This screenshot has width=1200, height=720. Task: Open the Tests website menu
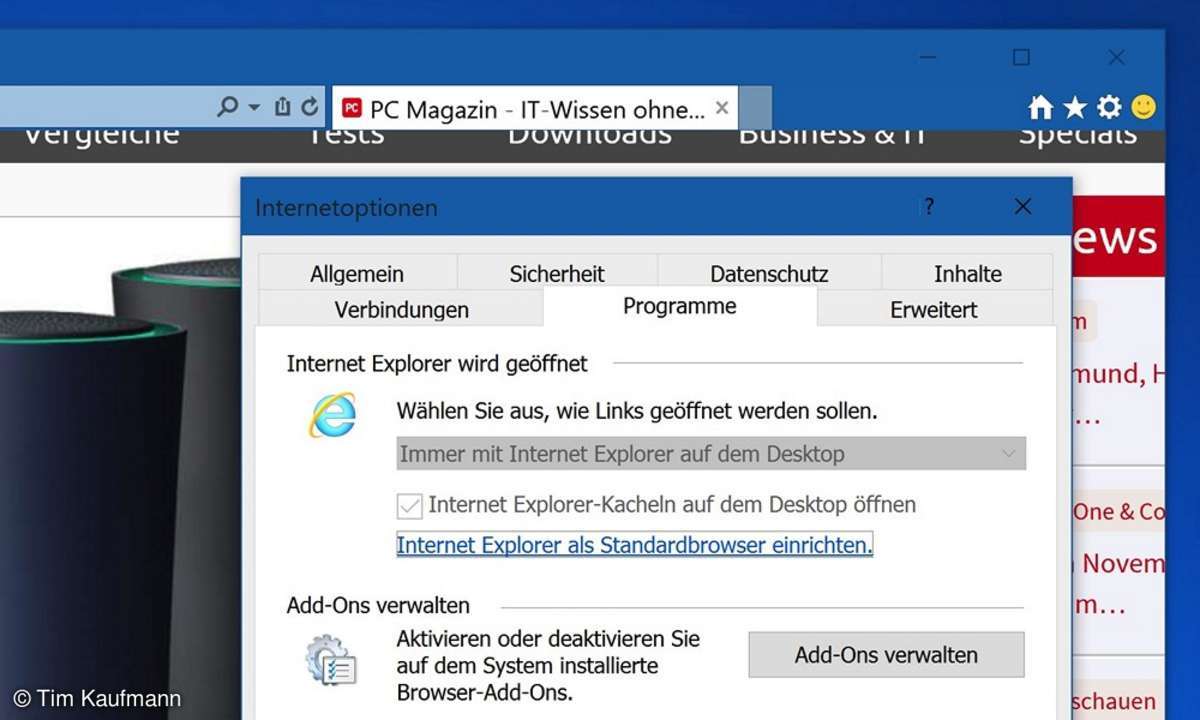[346, 135]
